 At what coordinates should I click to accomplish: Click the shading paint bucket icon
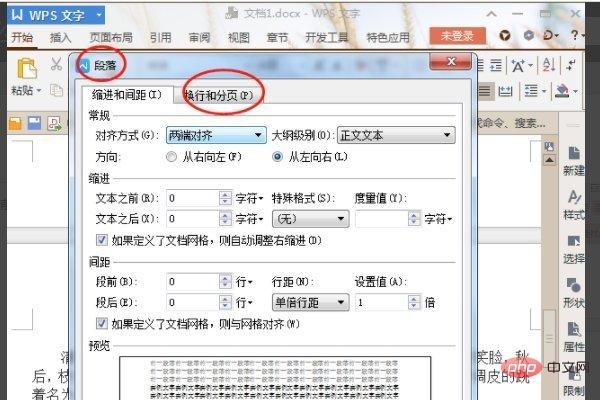pyautogui.click(x=562, y=90)
